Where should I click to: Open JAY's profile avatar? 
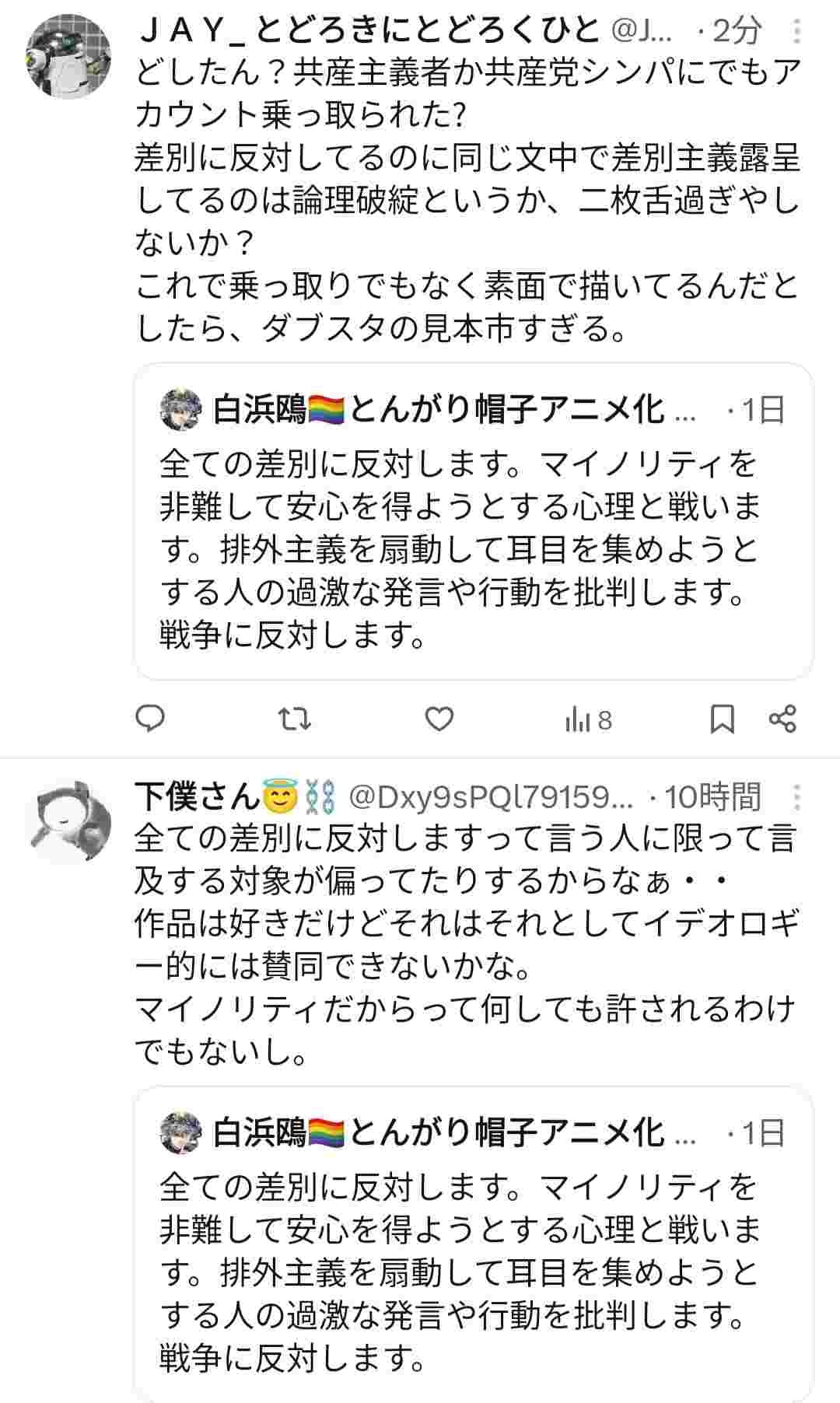(x=68, y=56)
